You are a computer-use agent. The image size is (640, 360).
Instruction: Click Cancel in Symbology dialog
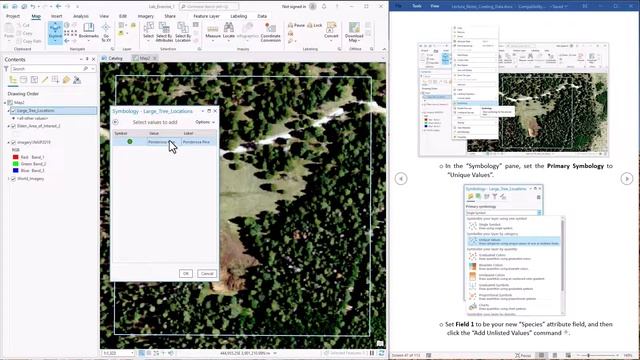tap(207, 273)
